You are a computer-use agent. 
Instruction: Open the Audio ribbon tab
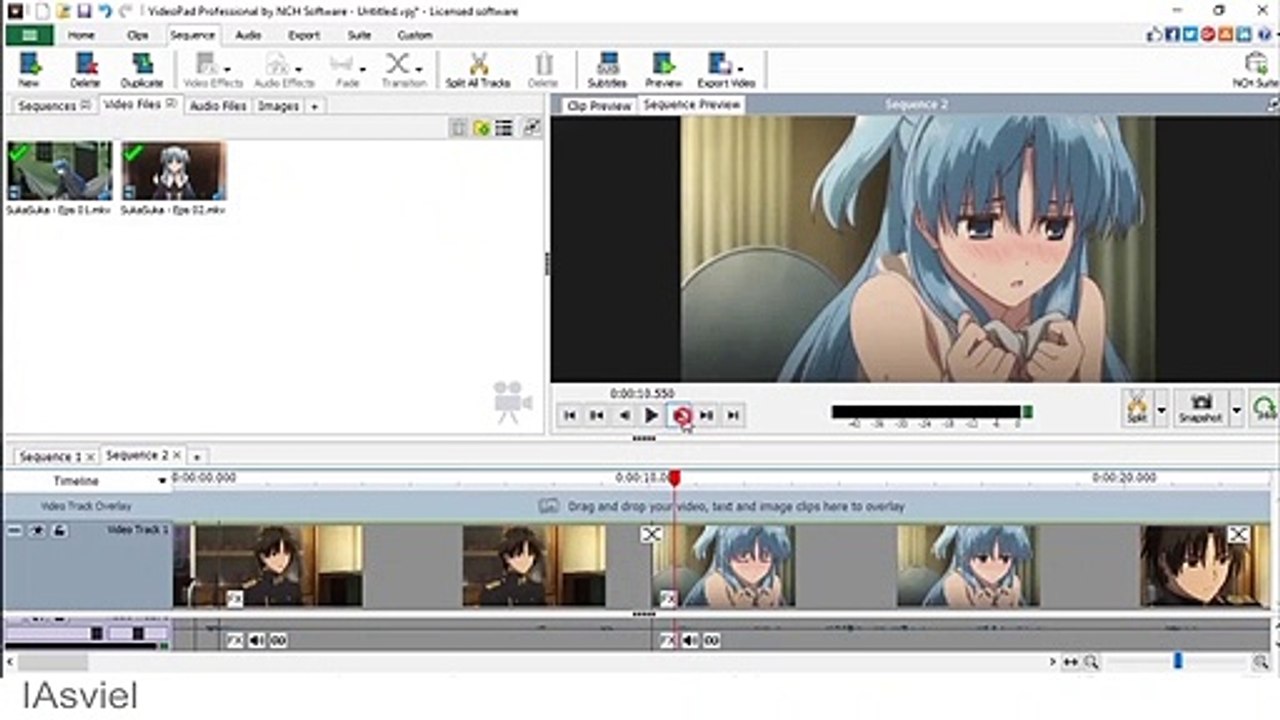(x=248, y=35)
